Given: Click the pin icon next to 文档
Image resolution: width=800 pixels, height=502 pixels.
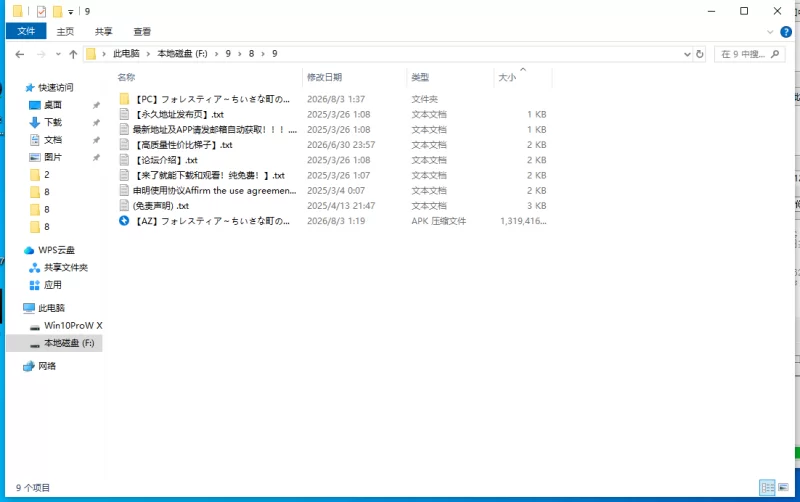Looking at the screenshot, I should pos(96,140).
